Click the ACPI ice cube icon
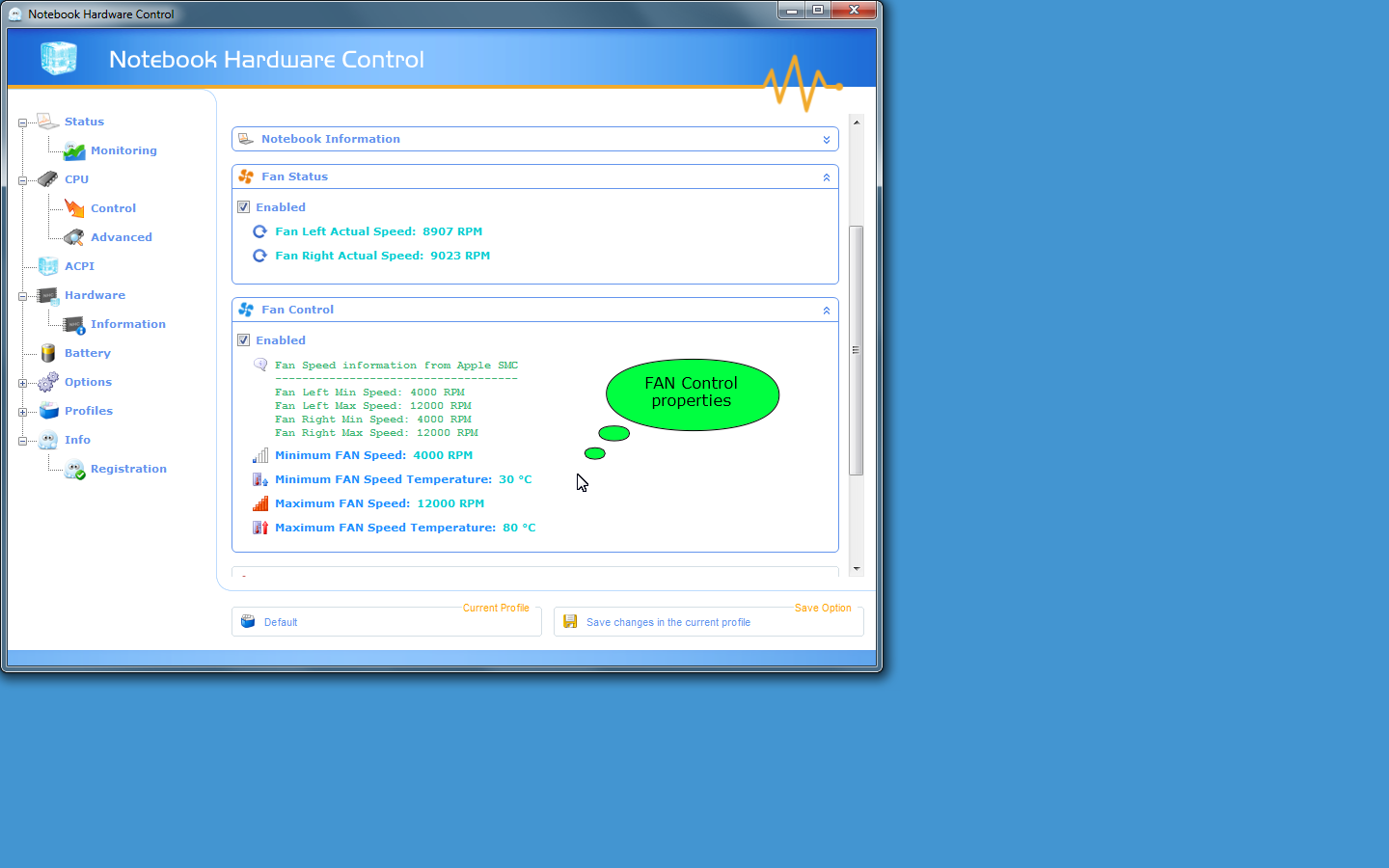1389x868 pixels. [x=48, y=266]
